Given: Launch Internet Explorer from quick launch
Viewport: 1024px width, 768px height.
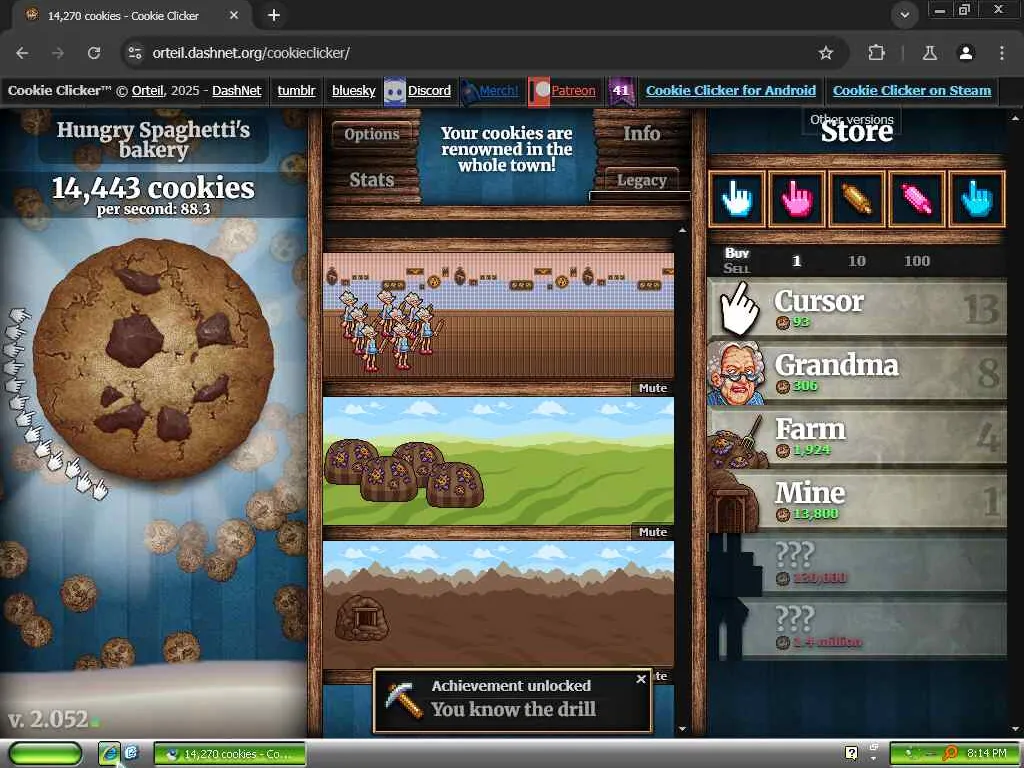Looking at the screenshot, I should click(110, 753).
